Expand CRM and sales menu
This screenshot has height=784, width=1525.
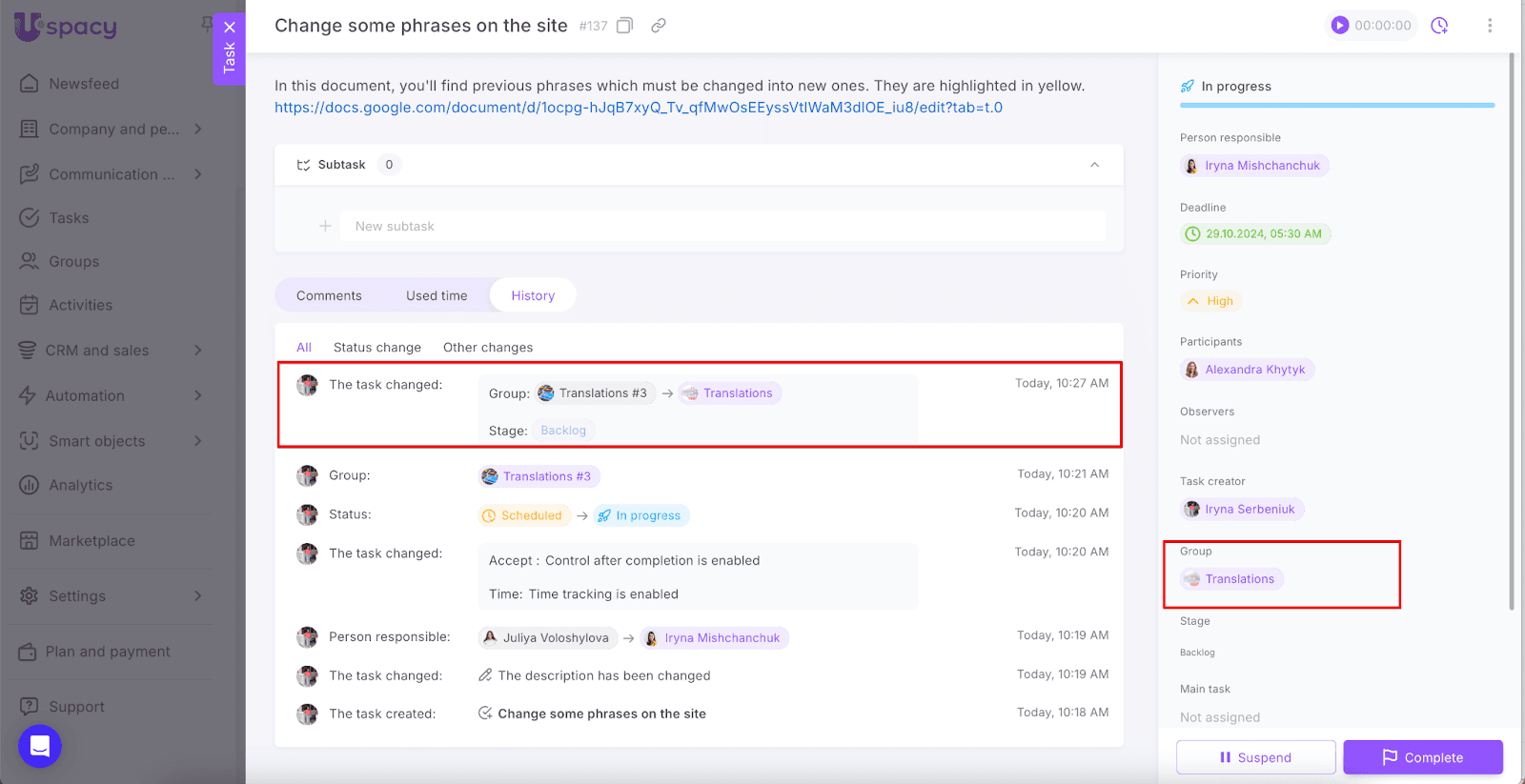pyautogui.click(x=197, y=351)
